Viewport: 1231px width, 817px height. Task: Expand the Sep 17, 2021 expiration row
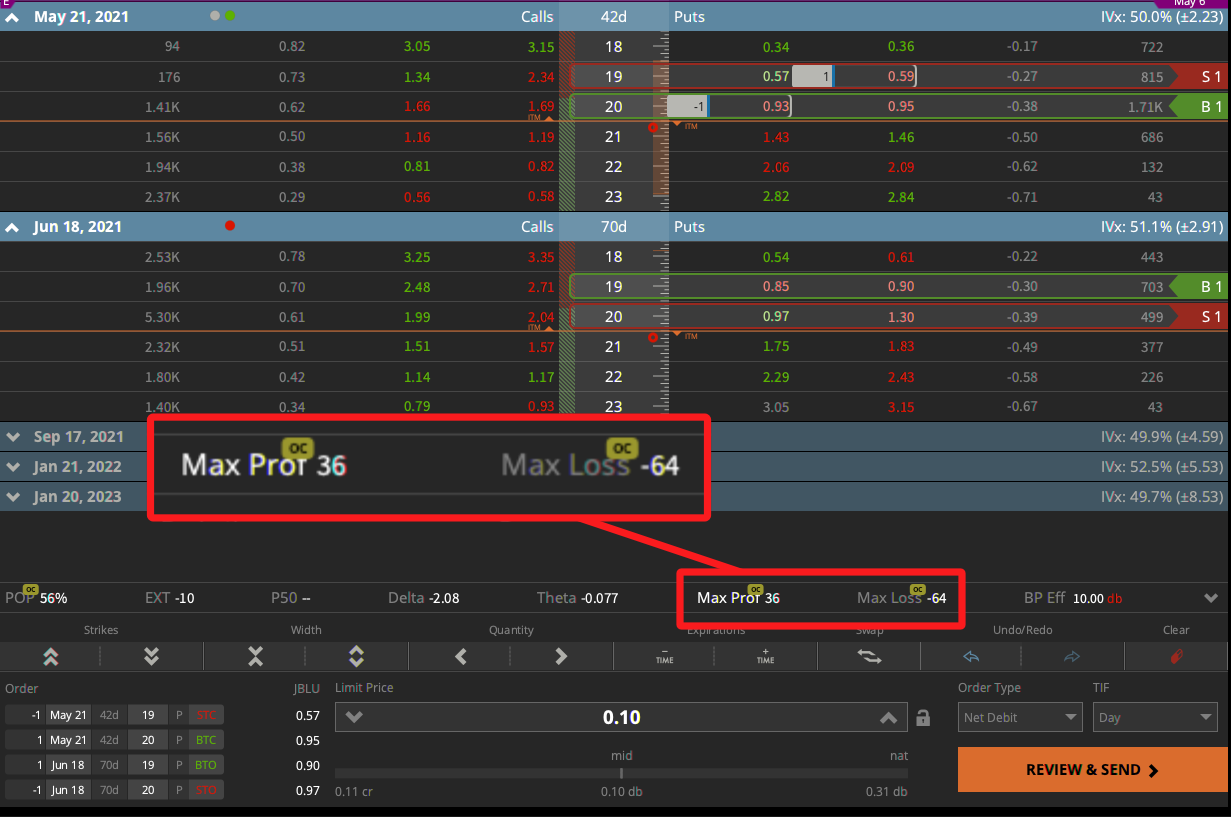(13, 436)
